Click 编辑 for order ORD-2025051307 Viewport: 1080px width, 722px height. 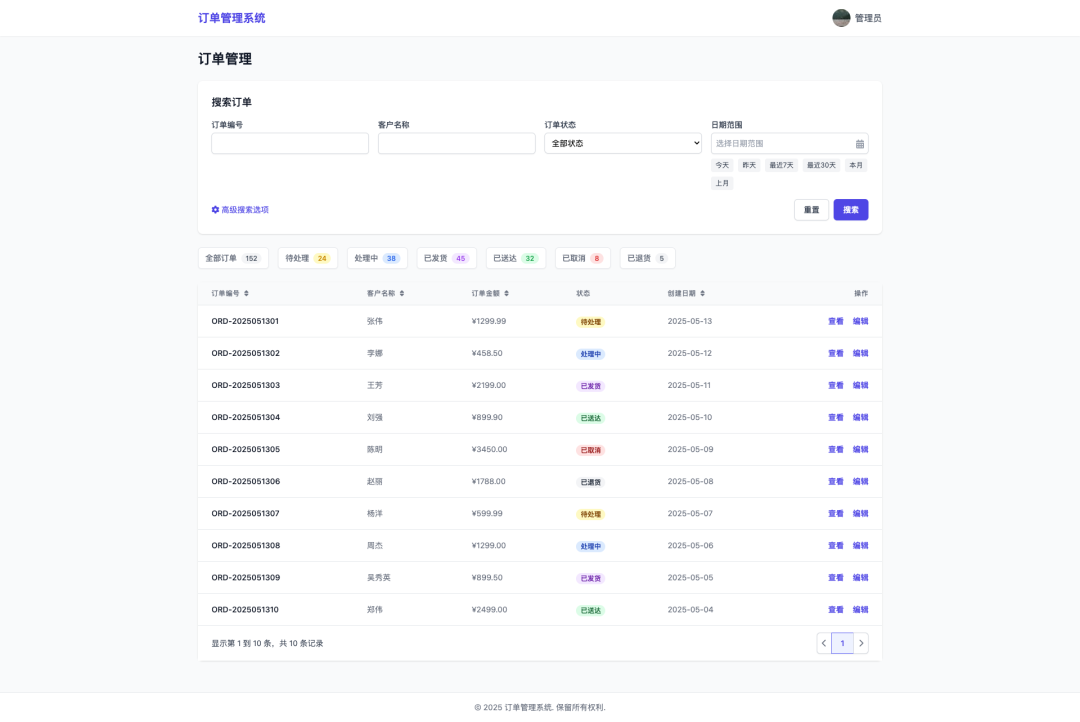click(x=860, y=513)
